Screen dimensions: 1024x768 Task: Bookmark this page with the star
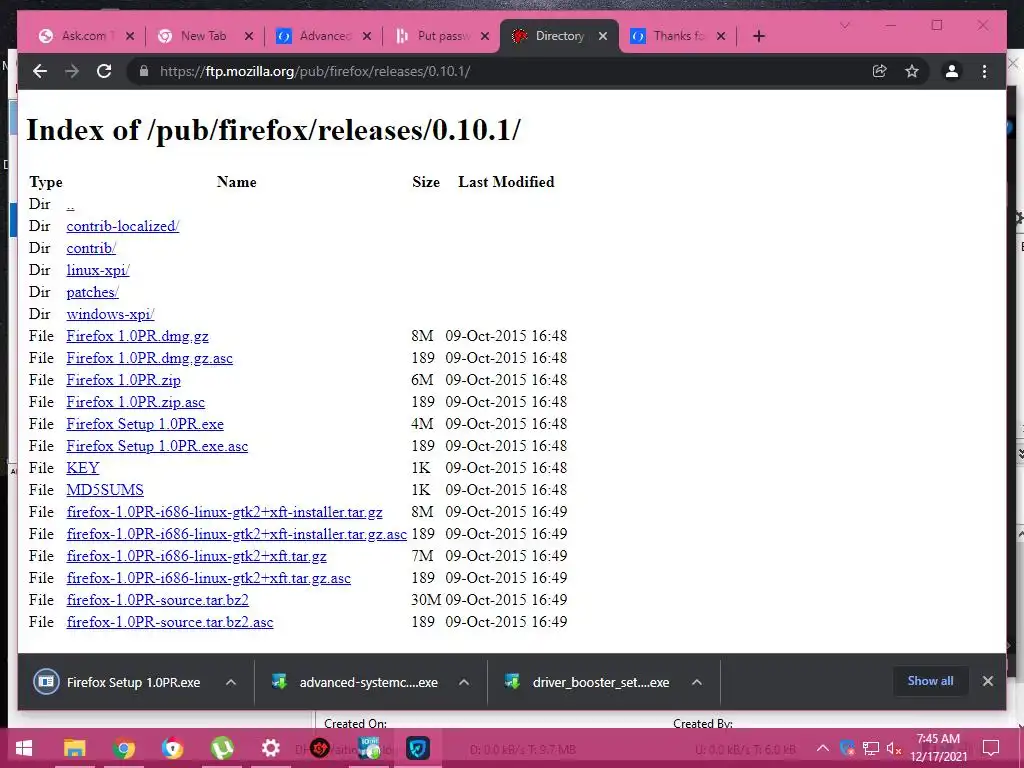pos(912,71)
